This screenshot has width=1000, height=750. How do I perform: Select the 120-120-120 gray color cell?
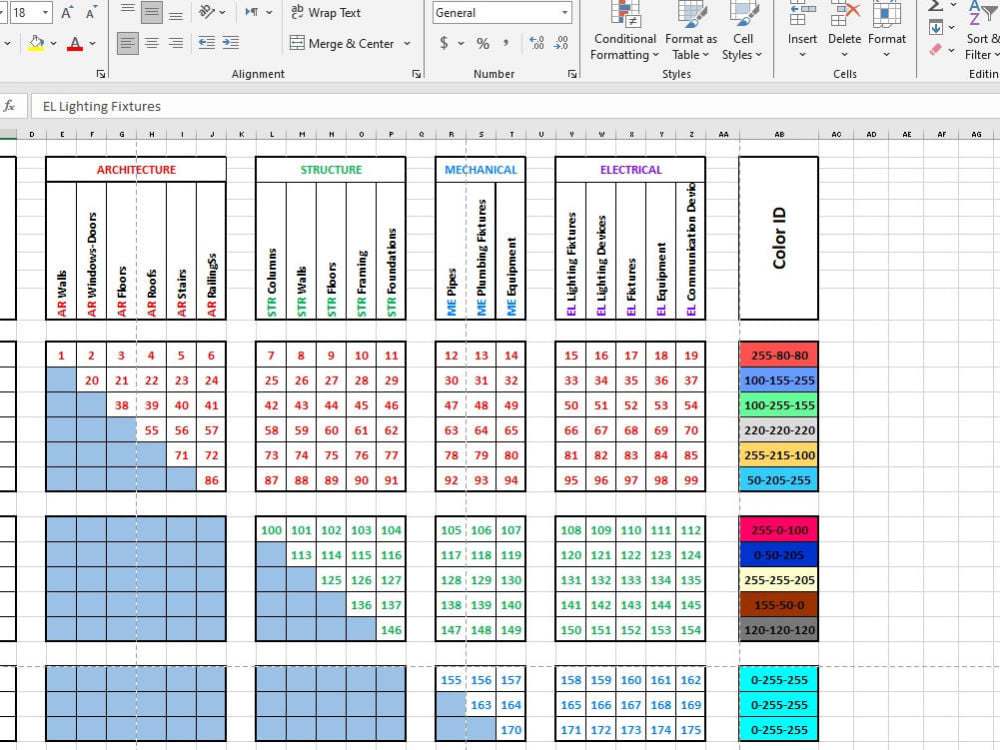pos(779,629)
